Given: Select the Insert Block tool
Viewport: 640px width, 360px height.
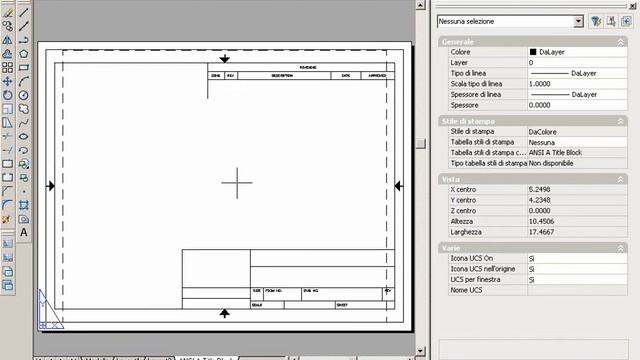Looking at the screenshot, I should [24, 164].
